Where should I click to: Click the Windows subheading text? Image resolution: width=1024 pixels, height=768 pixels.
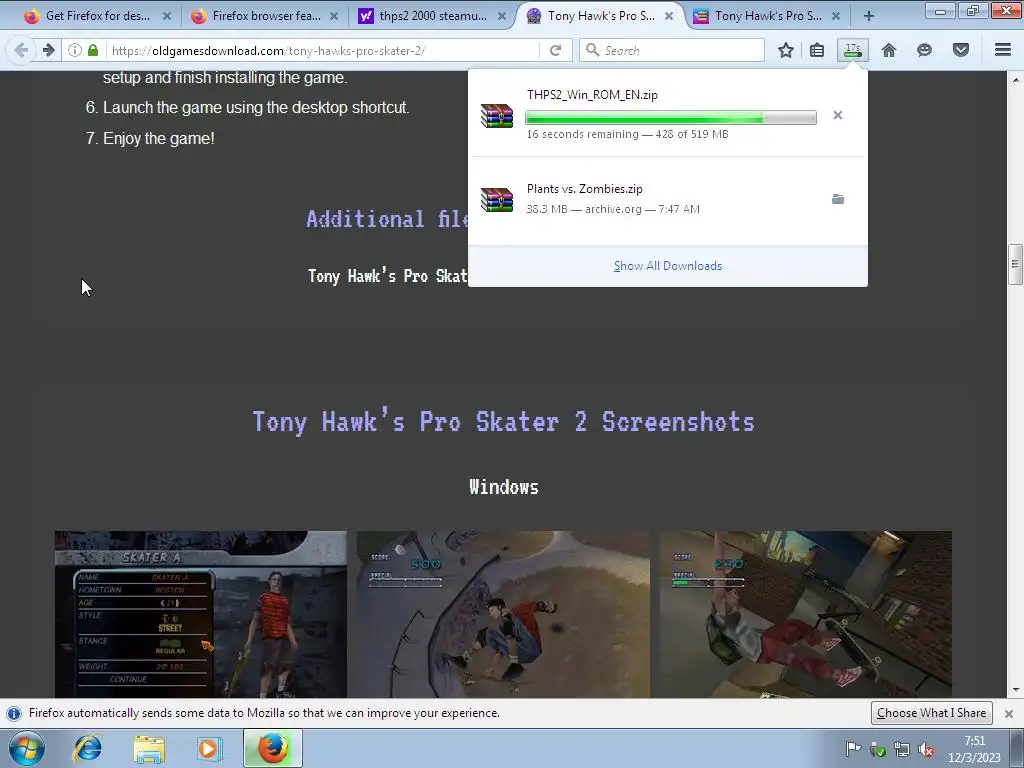504,487
